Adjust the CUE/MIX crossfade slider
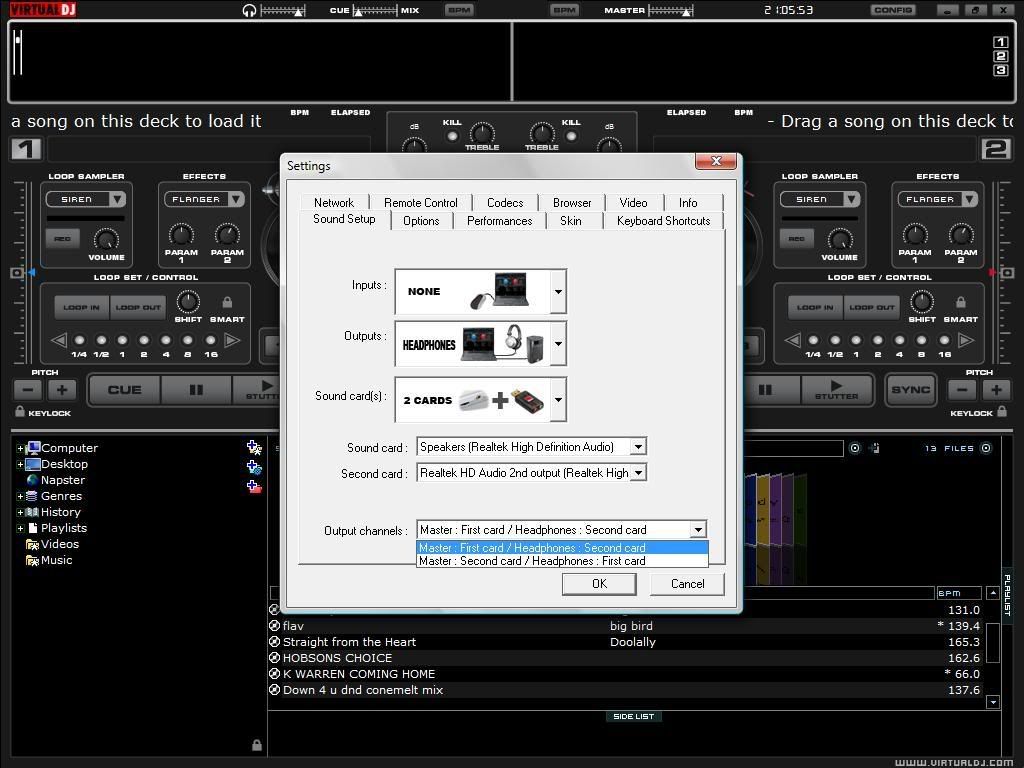 [x=376, y=10]
